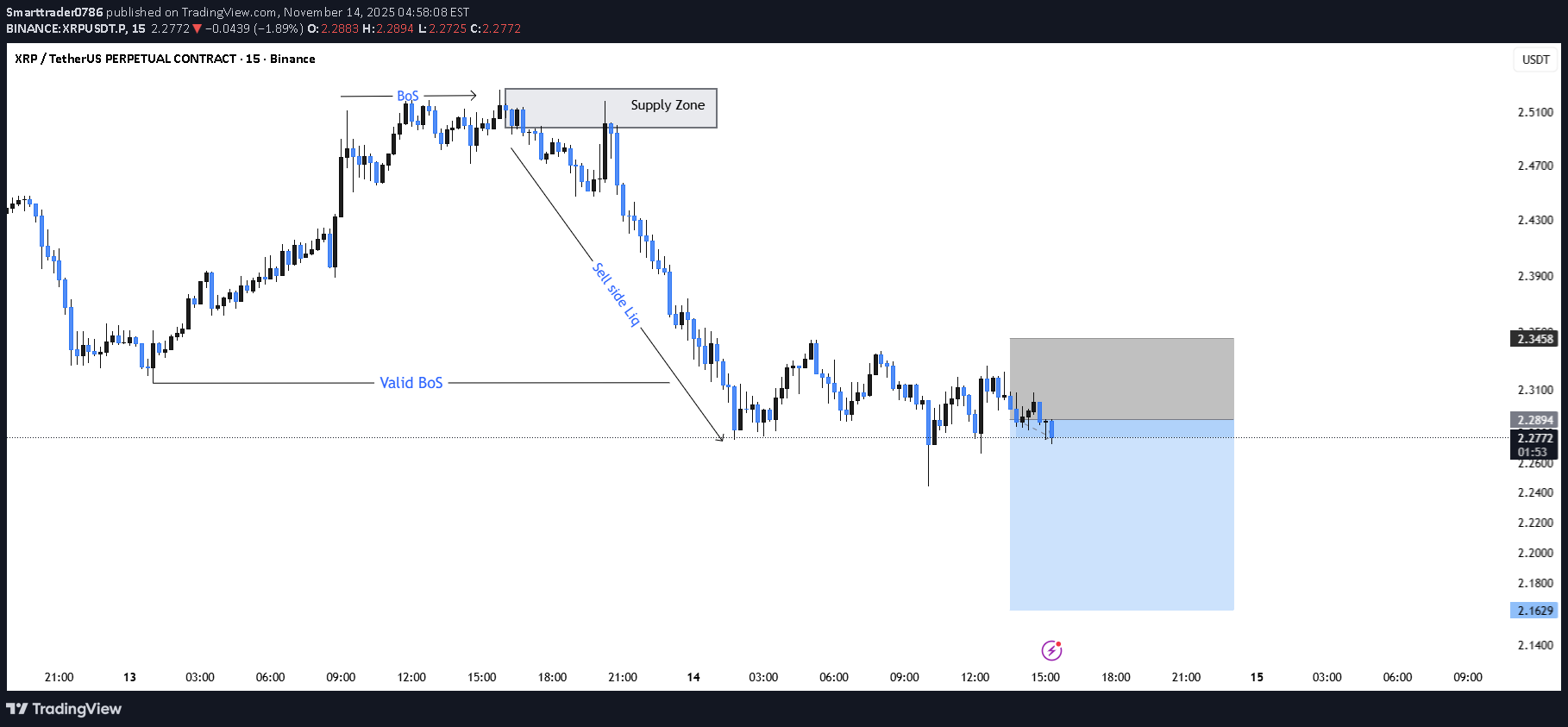Click the current price 2.2772 countdown label

tap(1535, 444)
